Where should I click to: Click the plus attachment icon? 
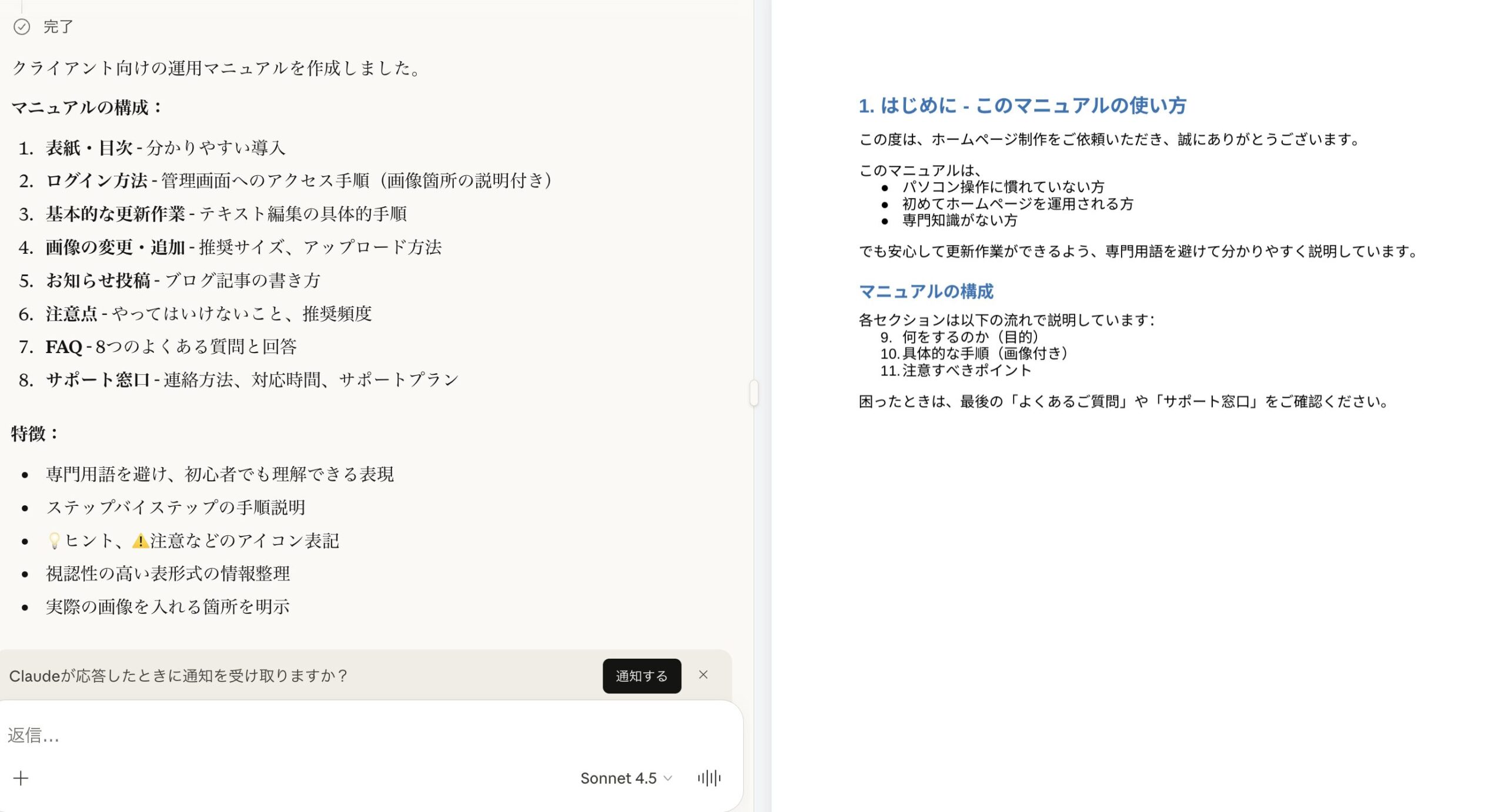[x=21, y=778]
